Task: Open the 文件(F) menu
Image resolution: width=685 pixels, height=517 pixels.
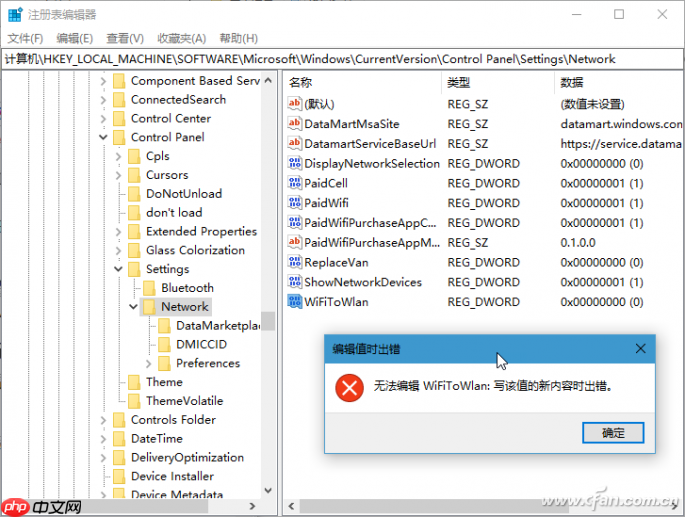Action: pos(25,38)
